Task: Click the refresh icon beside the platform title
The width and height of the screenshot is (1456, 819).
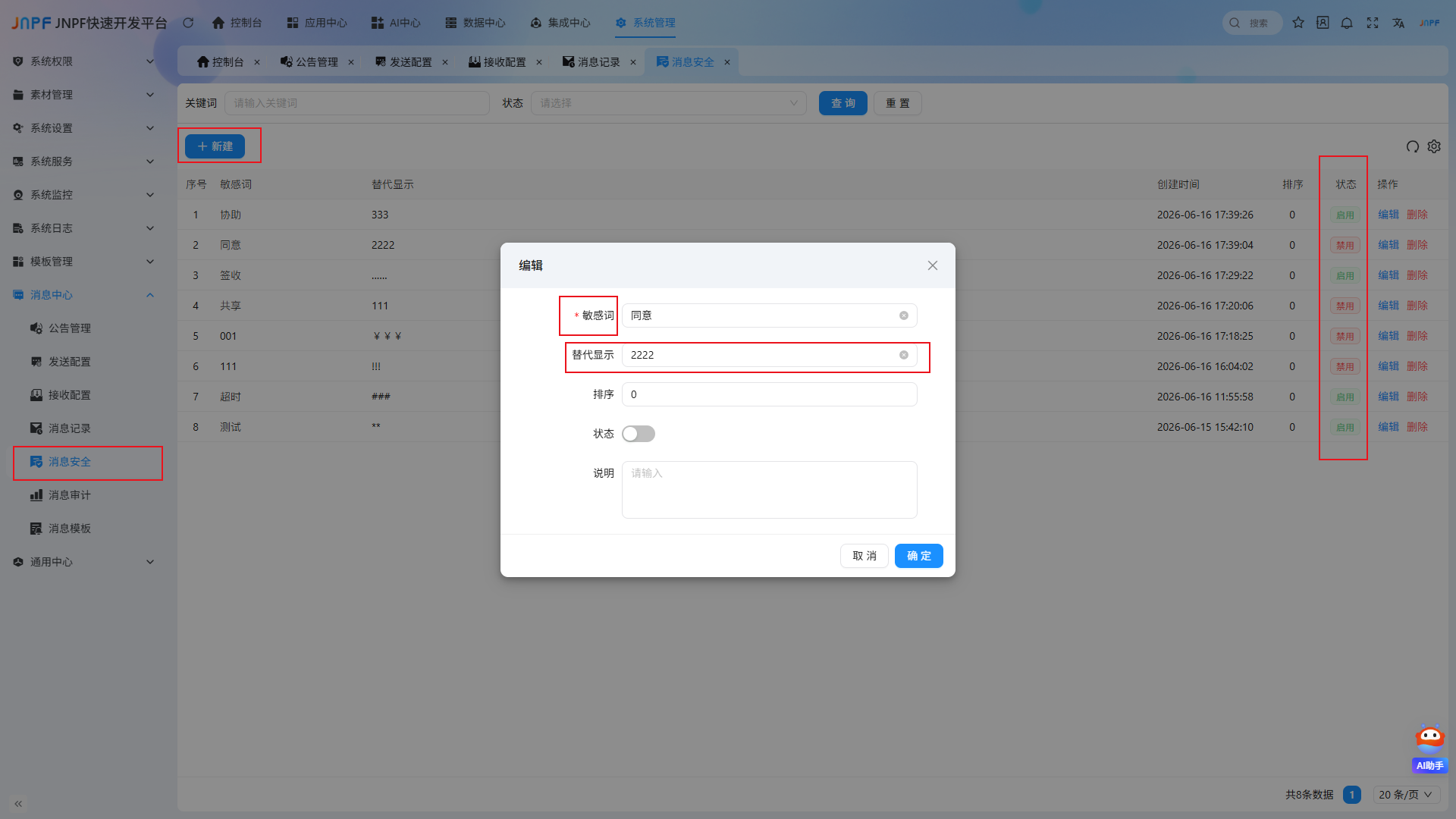Action: point(188,23)
